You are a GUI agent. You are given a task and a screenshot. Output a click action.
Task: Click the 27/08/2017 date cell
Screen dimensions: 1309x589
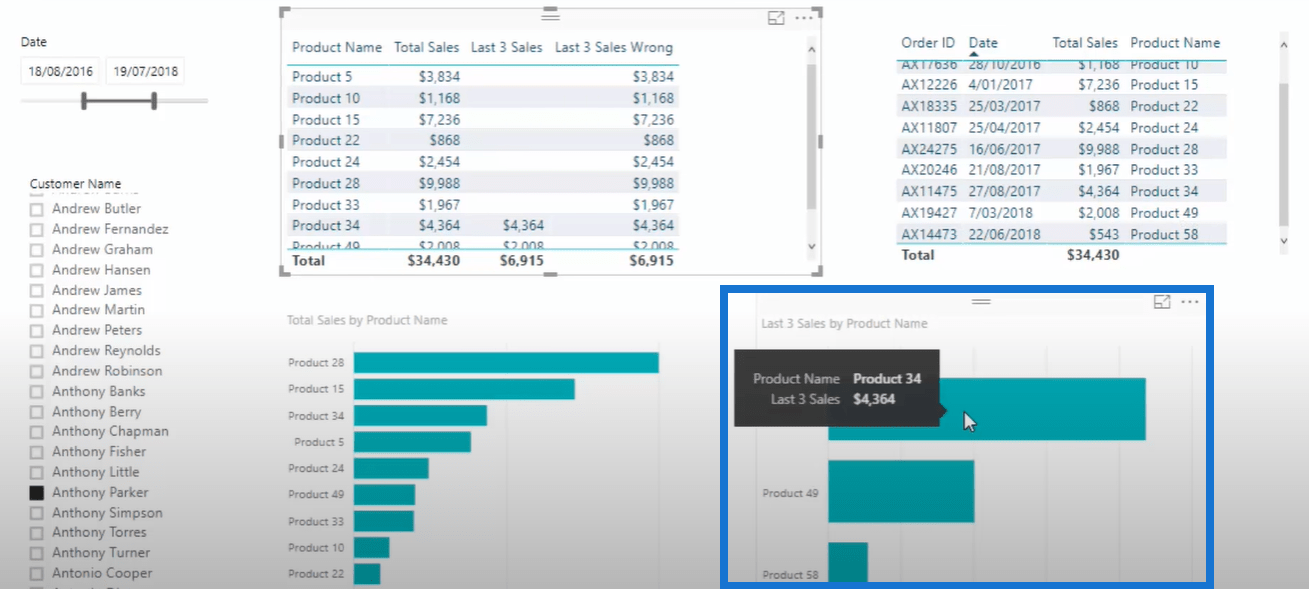point(1004,191)
